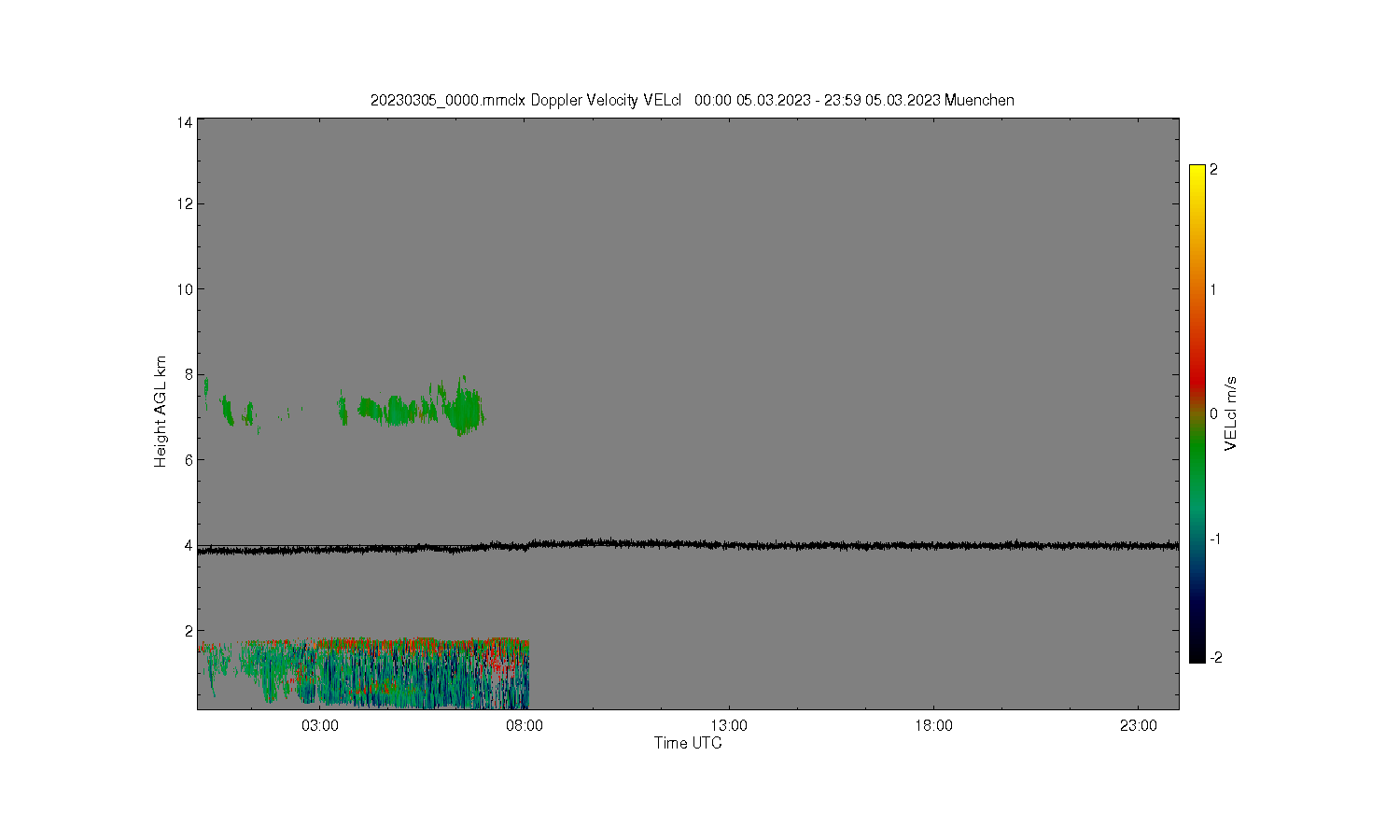Click the black line near 4 km height
Screen dimensions: 1400x840
pos(688,545)
